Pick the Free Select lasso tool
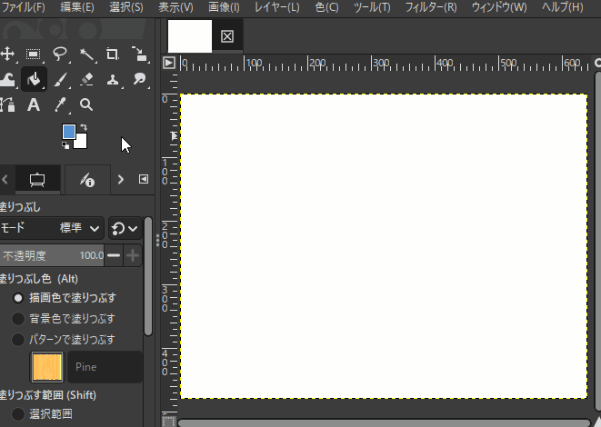Screen dimensions: 601x427 (60, 54)
